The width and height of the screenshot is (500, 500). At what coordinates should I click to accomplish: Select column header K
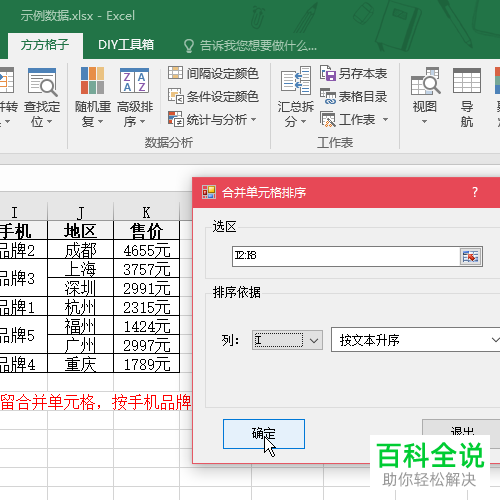coord(147,212)
